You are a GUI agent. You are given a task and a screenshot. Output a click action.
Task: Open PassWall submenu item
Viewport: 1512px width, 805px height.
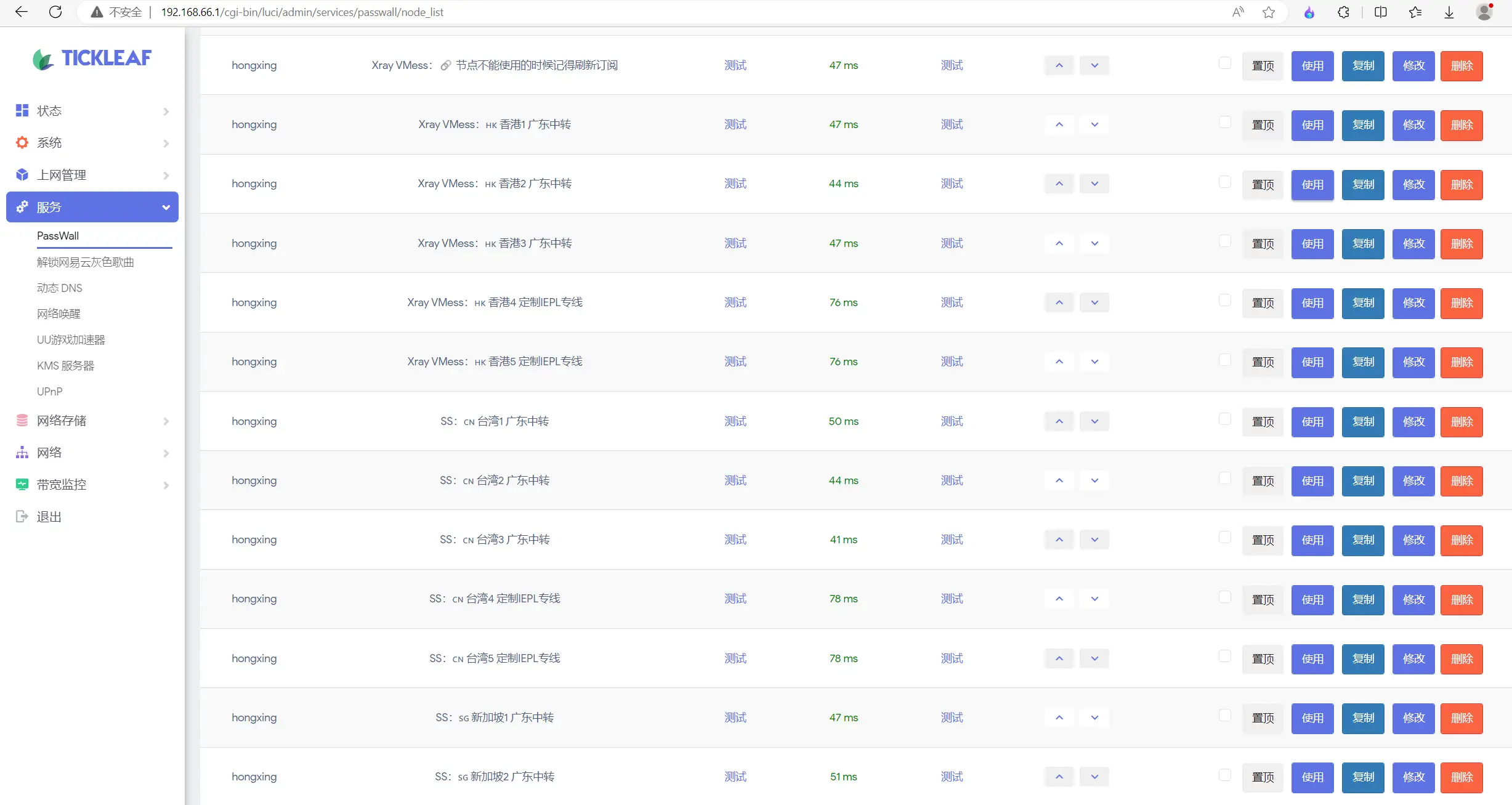tap(58, 236)
